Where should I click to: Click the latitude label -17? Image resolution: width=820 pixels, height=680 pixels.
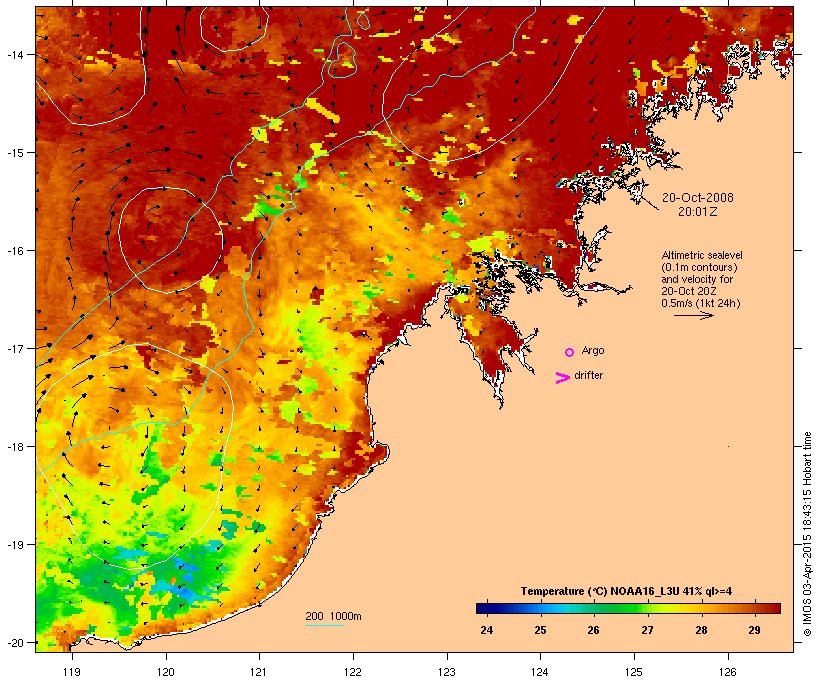click(x=14, y=348)
